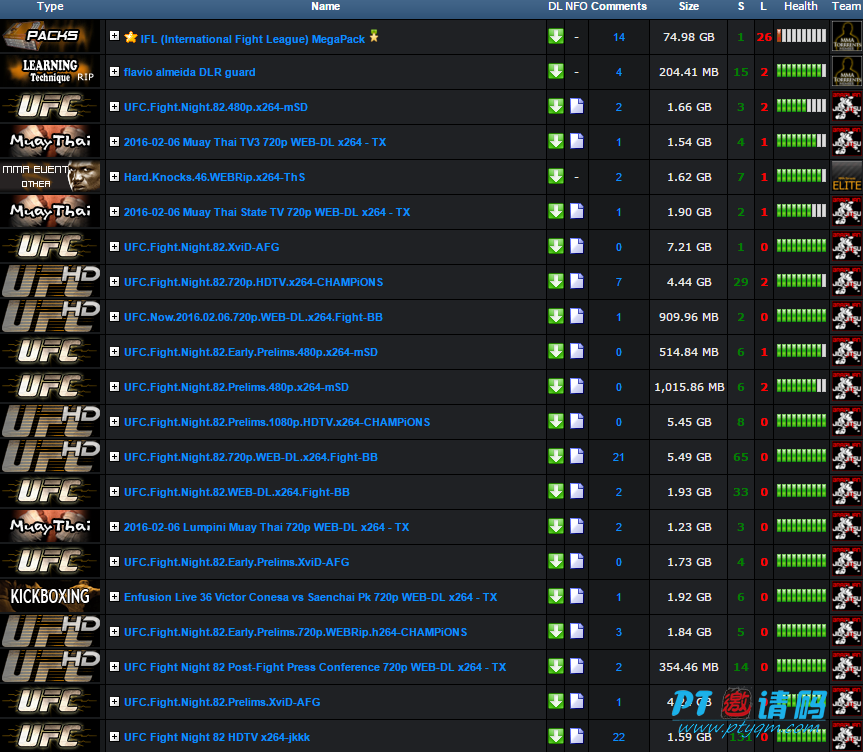The width and height of the screenshot is (863, 752).
Task: View NFO for UFC.Fight.Night.82.WEB-DL.x264.Fight-BB
Action: click(576, 491)
